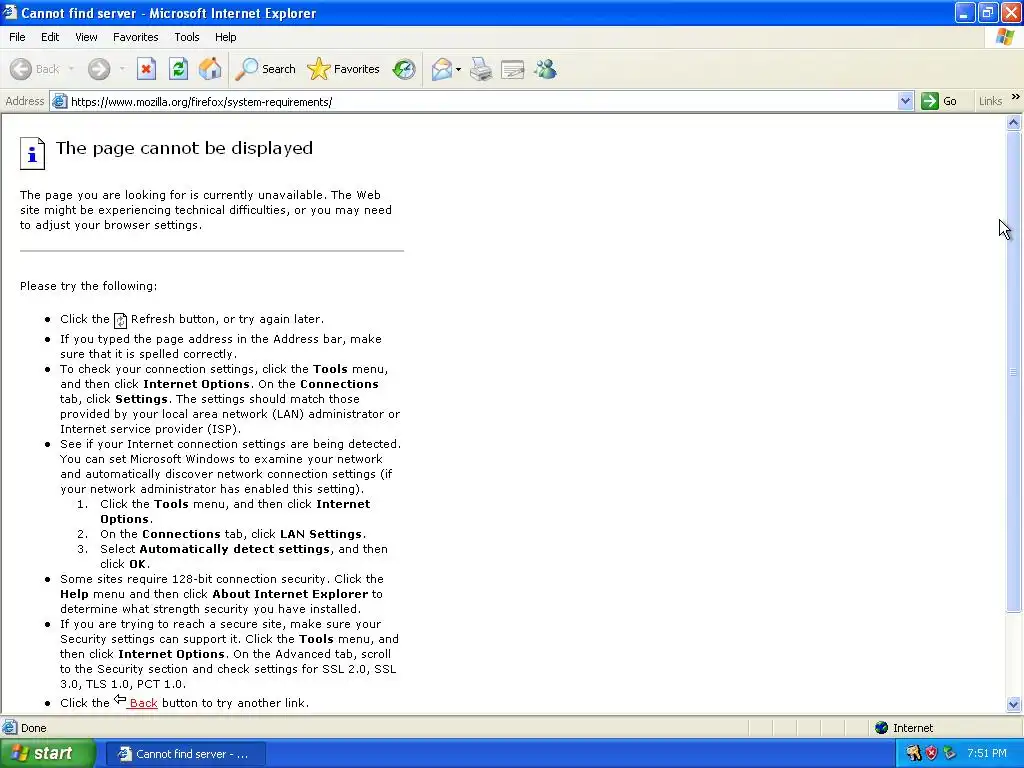Click the Print toolbar icon

pos(481,69)
